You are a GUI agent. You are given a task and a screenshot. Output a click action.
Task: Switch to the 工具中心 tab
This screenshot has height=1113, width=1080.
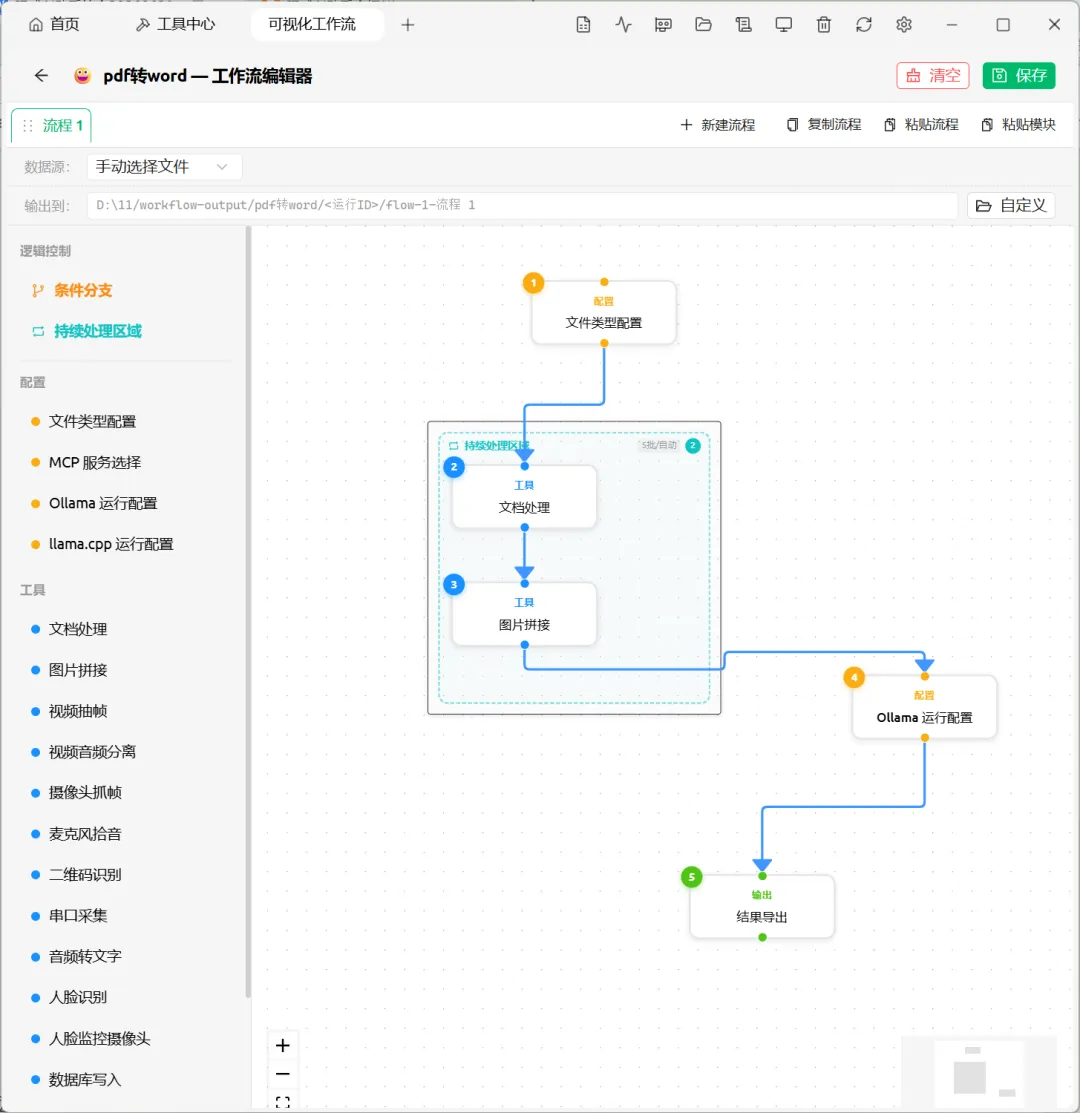[x=175, y=25]
